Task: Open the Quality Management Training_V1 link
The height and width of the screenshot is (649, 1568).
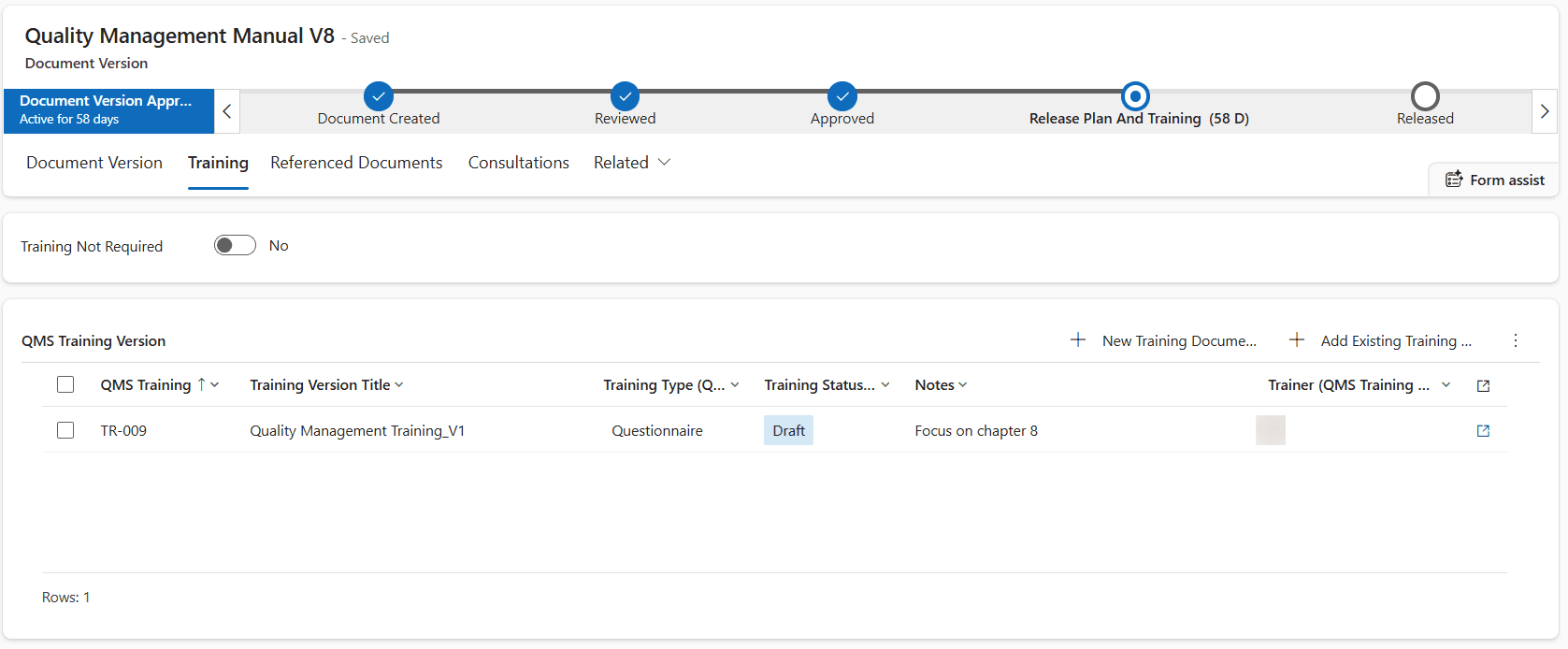Action: click(357, 431)
